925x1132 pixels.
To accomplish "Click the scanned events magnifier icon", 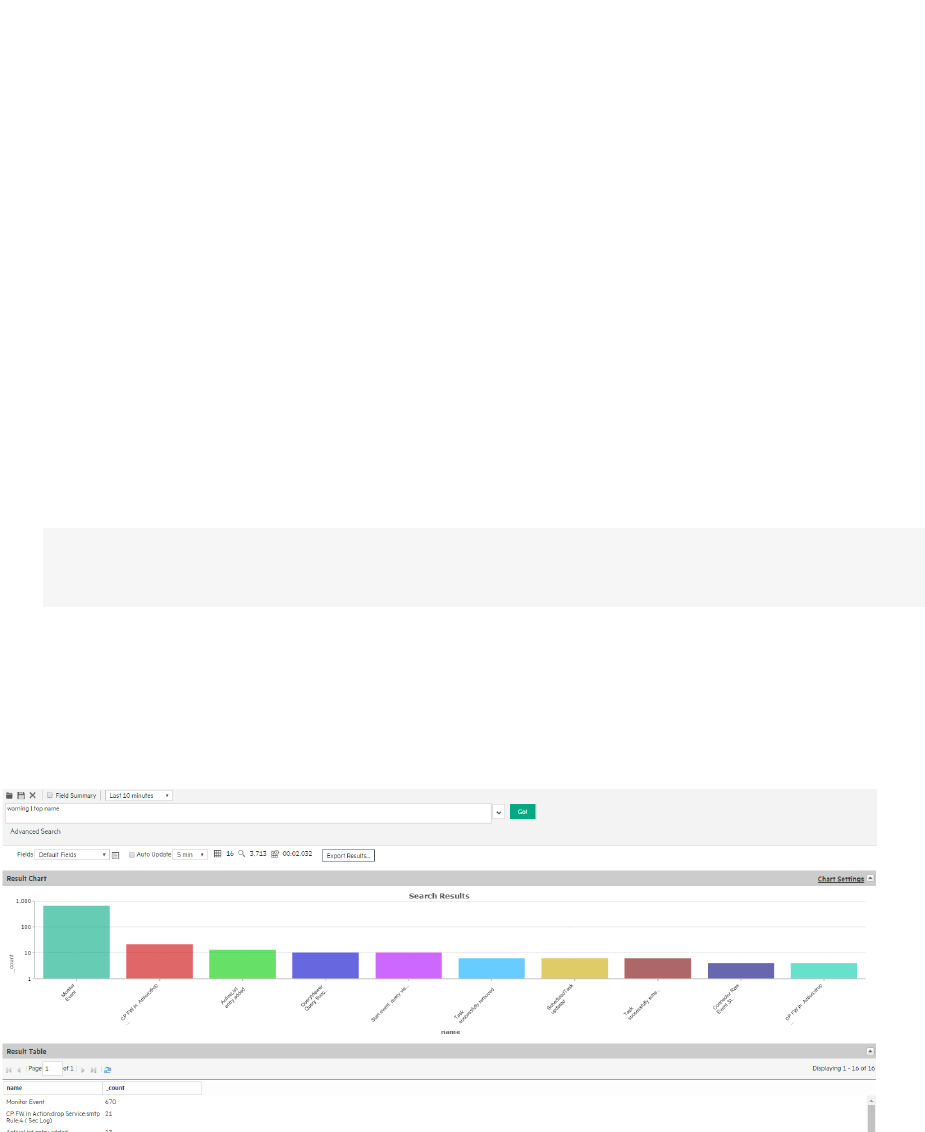I will point(242,854).
